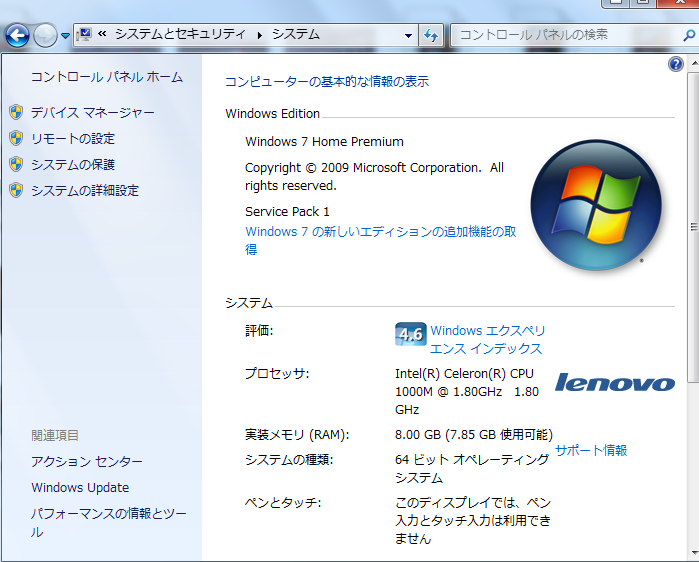Open help via the blue question mark
The width and height of the screenshot is (699, 562).
tap(676, 65)
